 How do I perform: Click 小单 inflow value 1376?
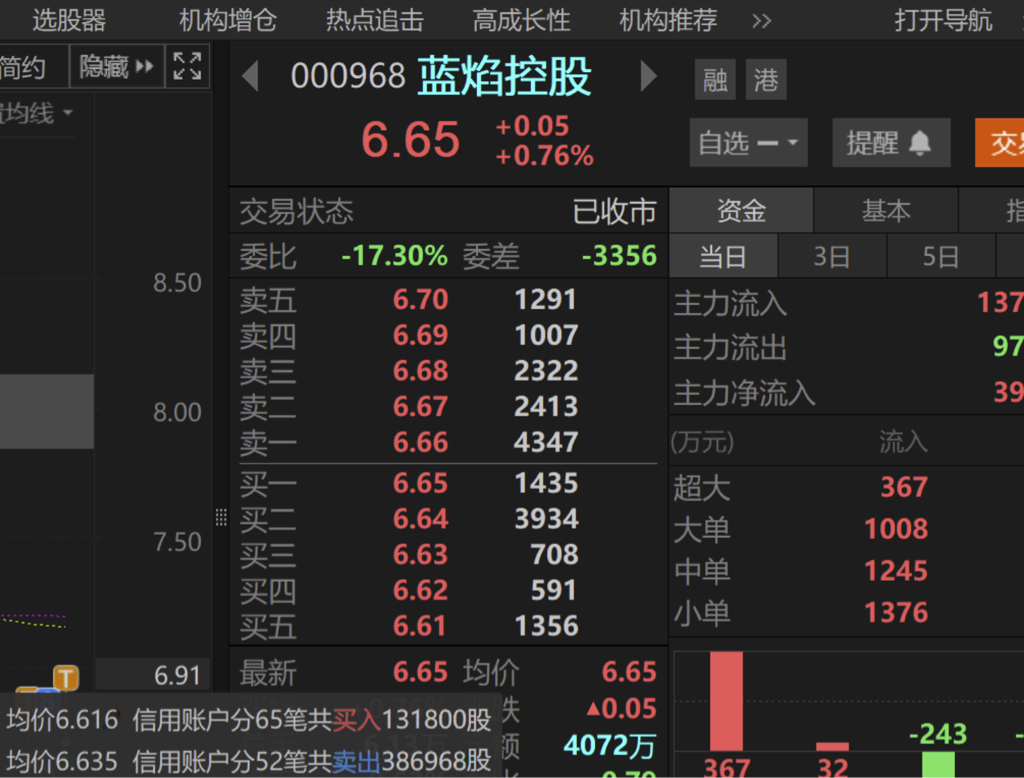click(x=896, y=613)
